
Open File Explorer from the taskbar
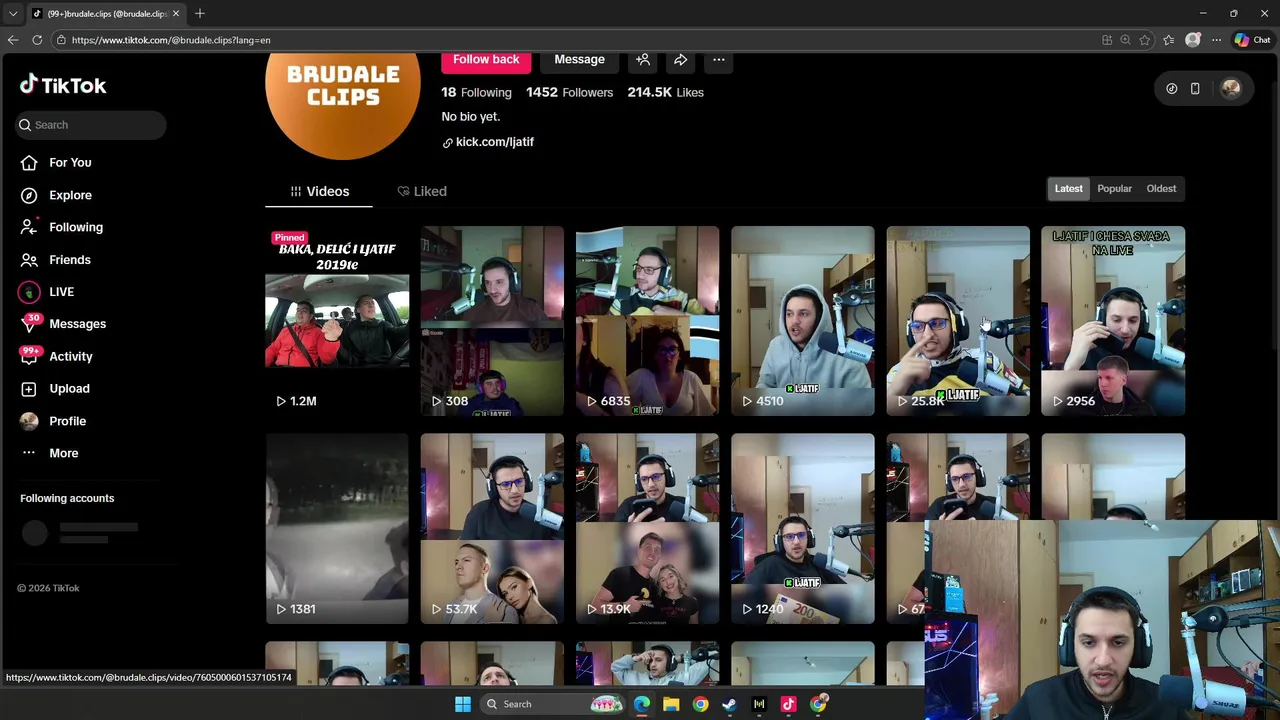pos(671,704)
